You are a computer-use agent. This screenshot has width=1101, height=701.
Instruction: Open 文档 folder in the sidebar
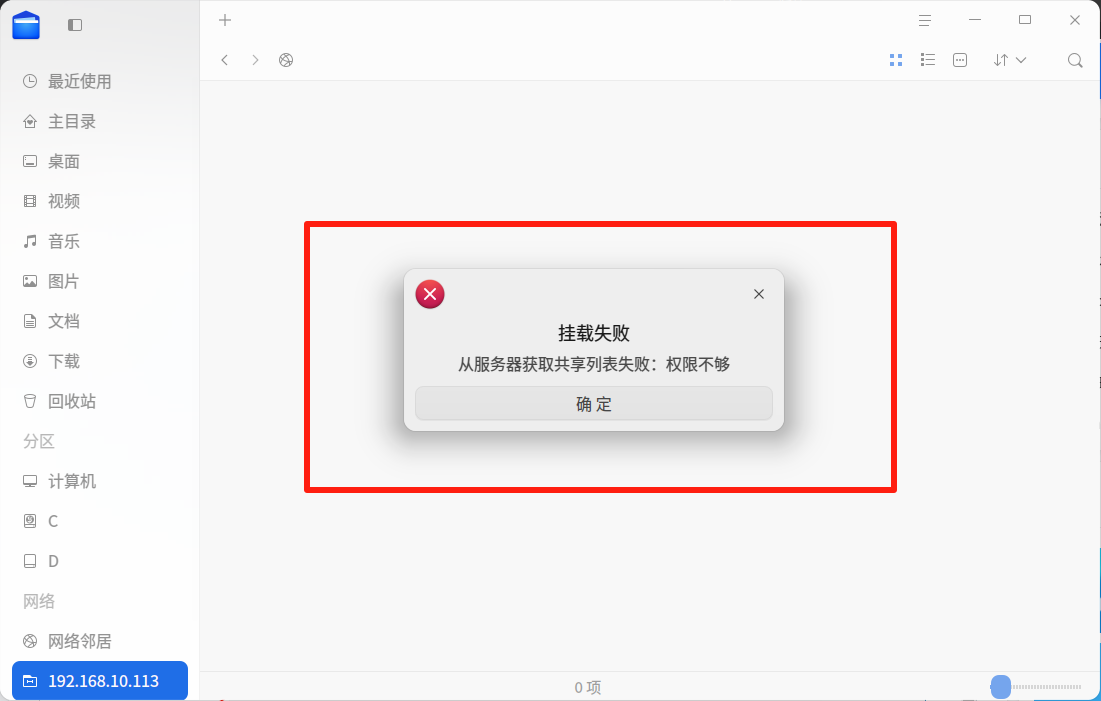pyautogui.click(x=100, y=322)
